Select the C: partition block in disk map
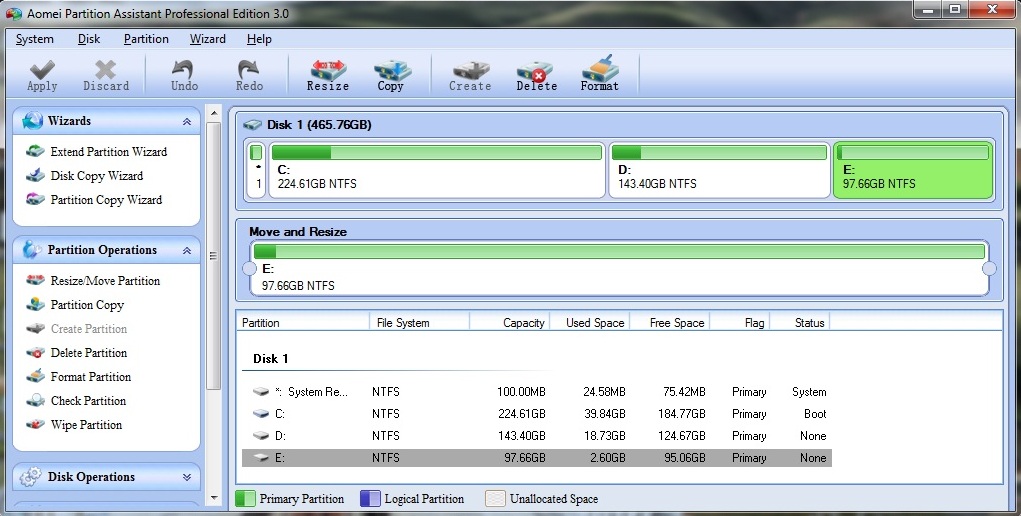The width and height of the screenshot is (1021, 516). click(436, 170)
